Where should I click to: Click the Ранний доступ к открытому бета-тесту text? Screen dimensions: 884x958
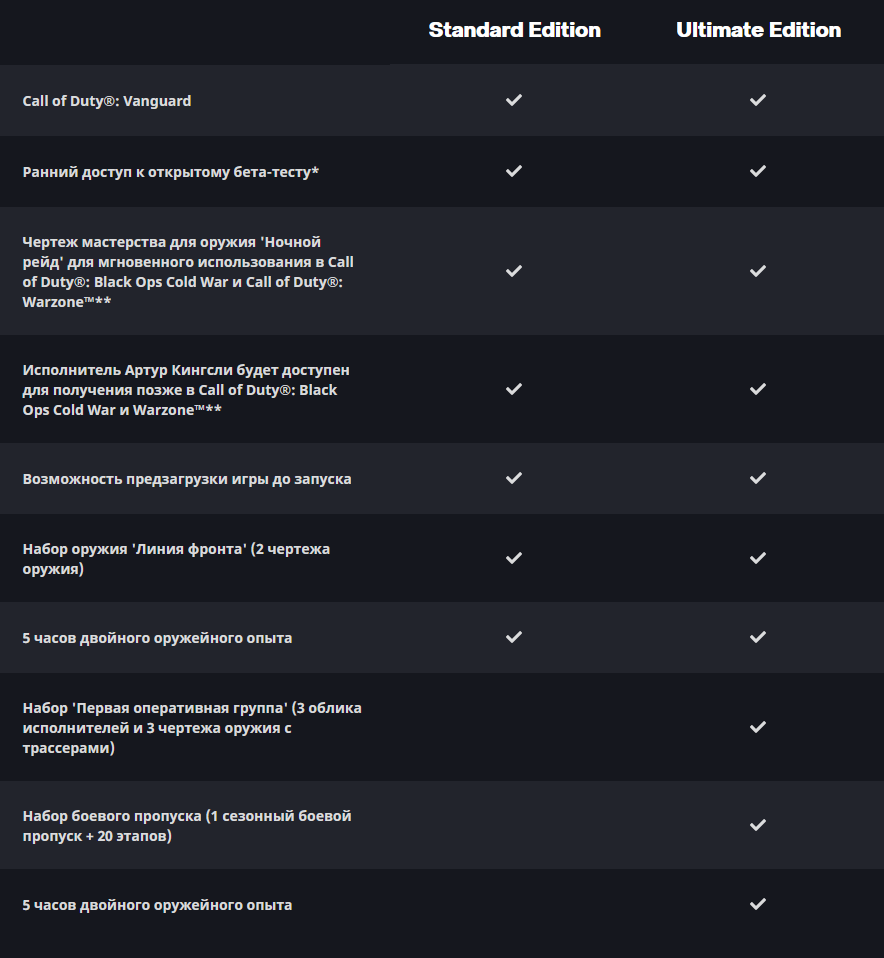pyautogui.click(x=170, y=172)
